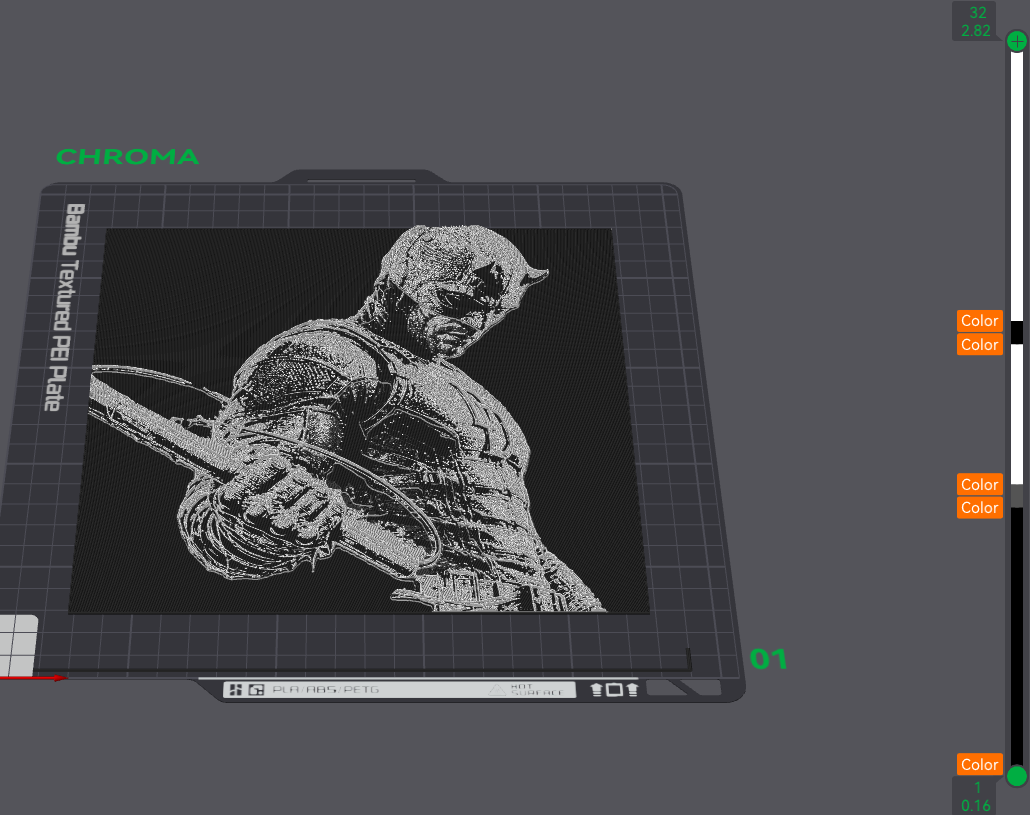The height and width of the screenshot is (815, 1030).
Task: Click the highest Color tag on the layer slider
Action: pyautogui.click(x=979, y=320)
